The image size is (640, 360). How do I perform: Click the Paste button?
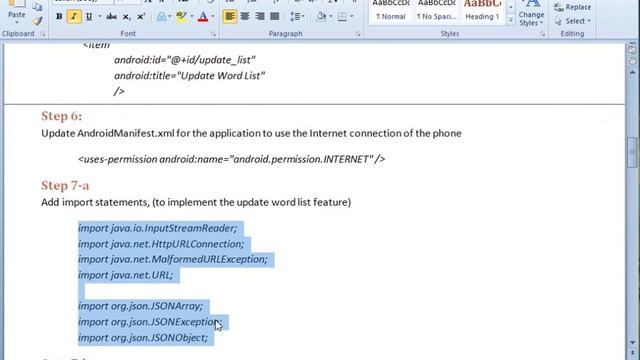(16, 12)
